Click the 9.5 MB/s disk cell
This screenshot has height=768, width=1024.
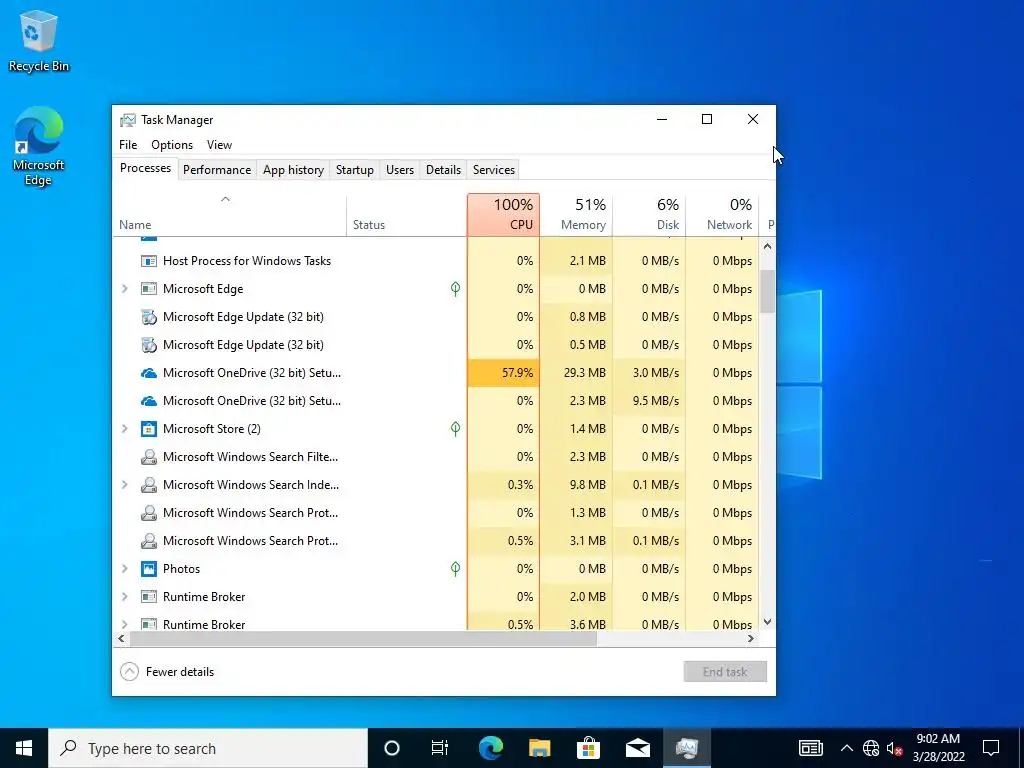point(650,401)
